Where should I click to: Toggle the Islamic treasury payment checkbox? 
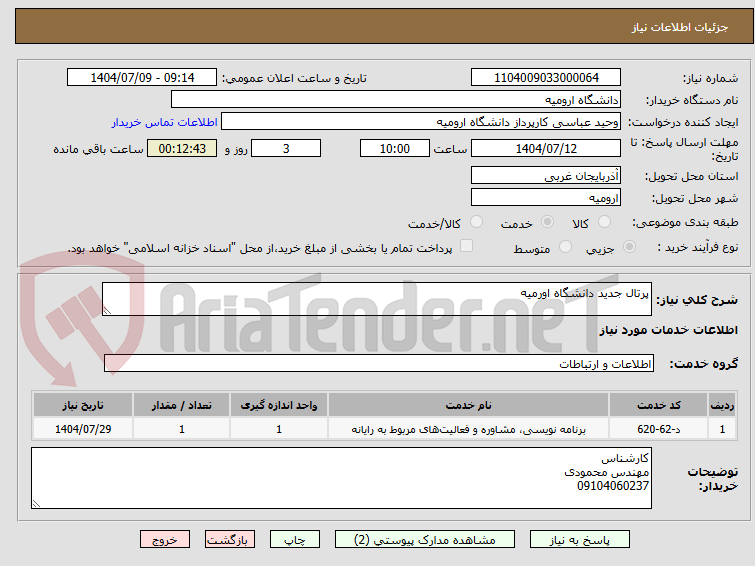(466, 246)
